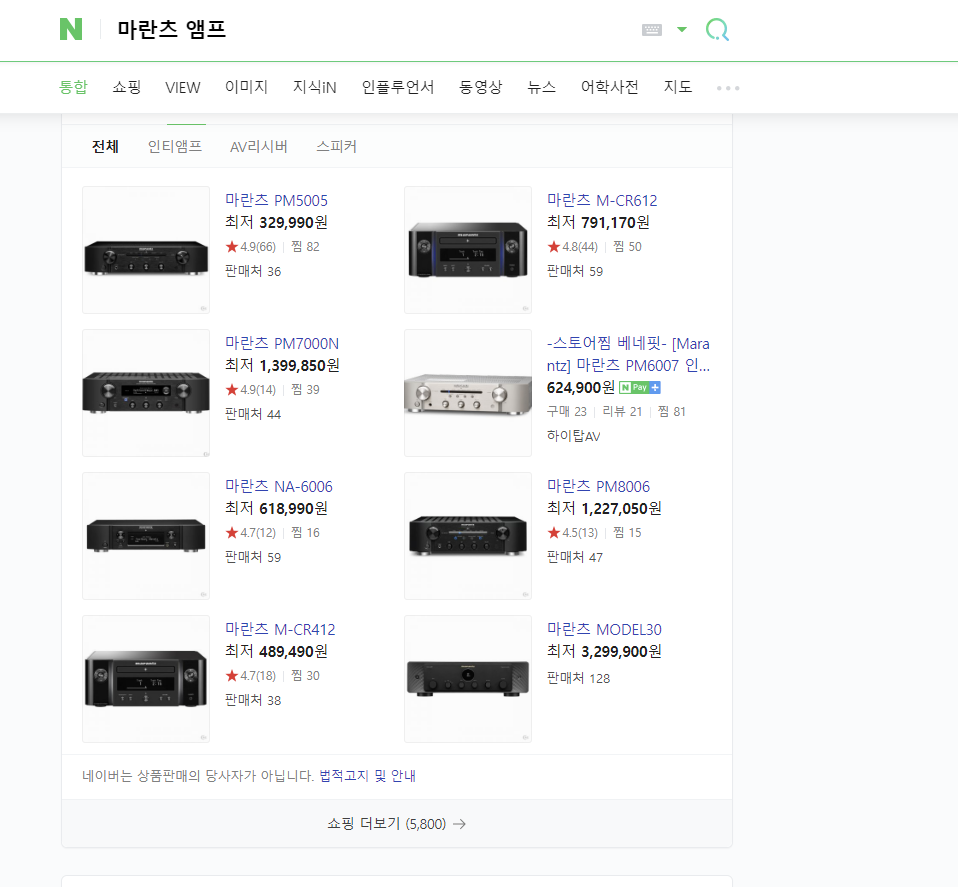Open the 마란츠 PM8006 product link
This screenshot has width=958, height=887.
tap(598, 486)
